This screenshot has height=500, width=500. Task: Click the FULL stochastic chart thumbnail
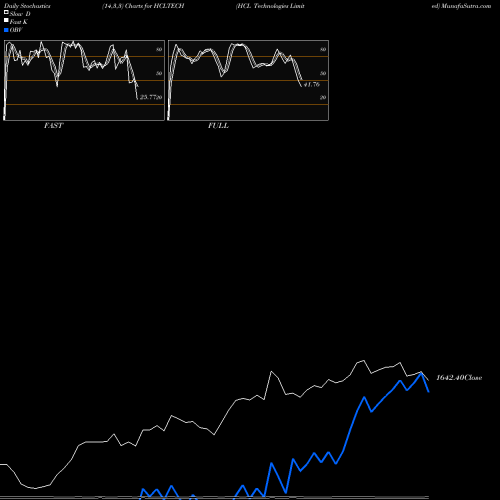pyautogui.click(x=248, y=80)
